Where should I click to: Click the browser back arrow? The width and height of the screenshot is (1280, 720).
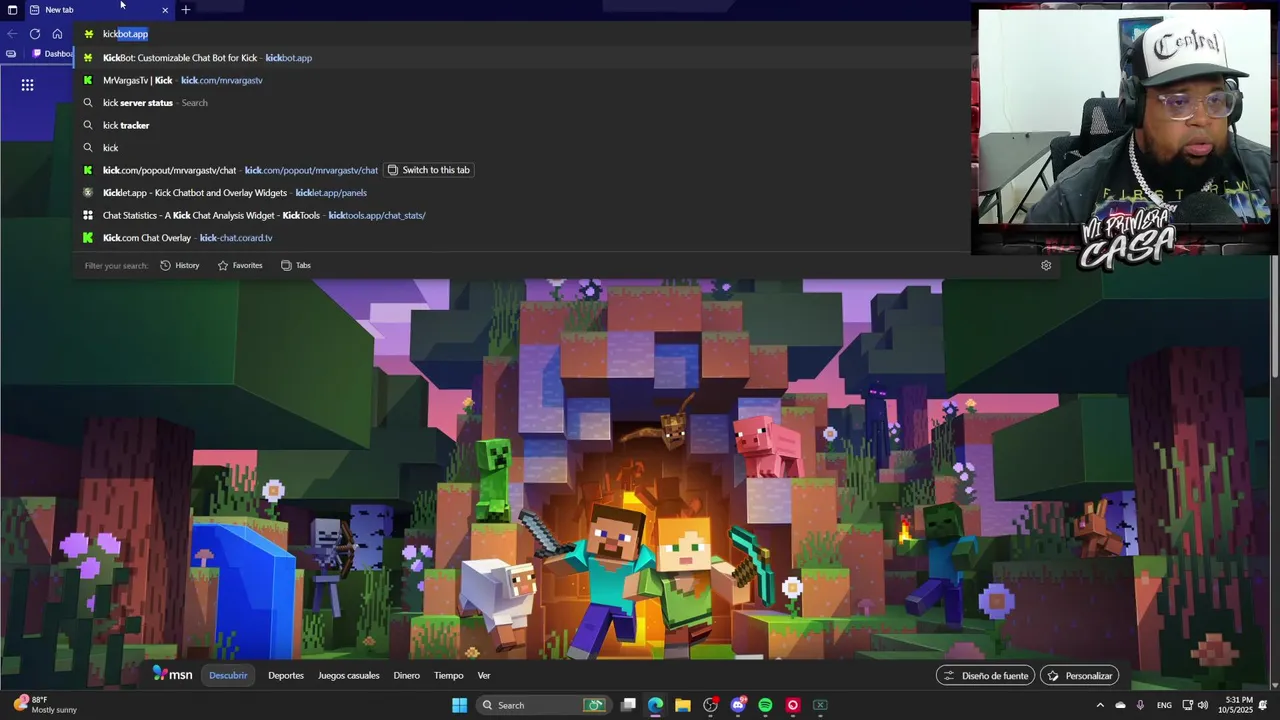[12, 33]
